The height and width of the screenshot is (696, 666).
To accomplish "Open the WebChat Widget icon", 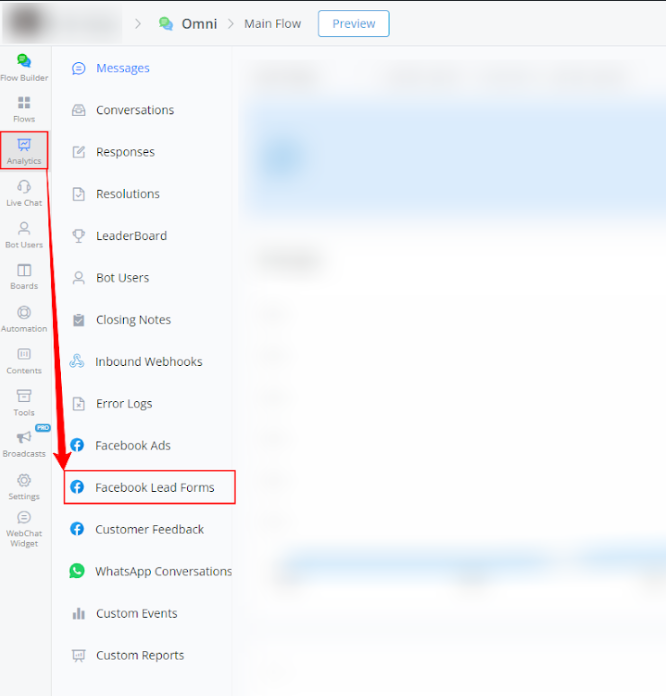I will click(x=24, y=529).
